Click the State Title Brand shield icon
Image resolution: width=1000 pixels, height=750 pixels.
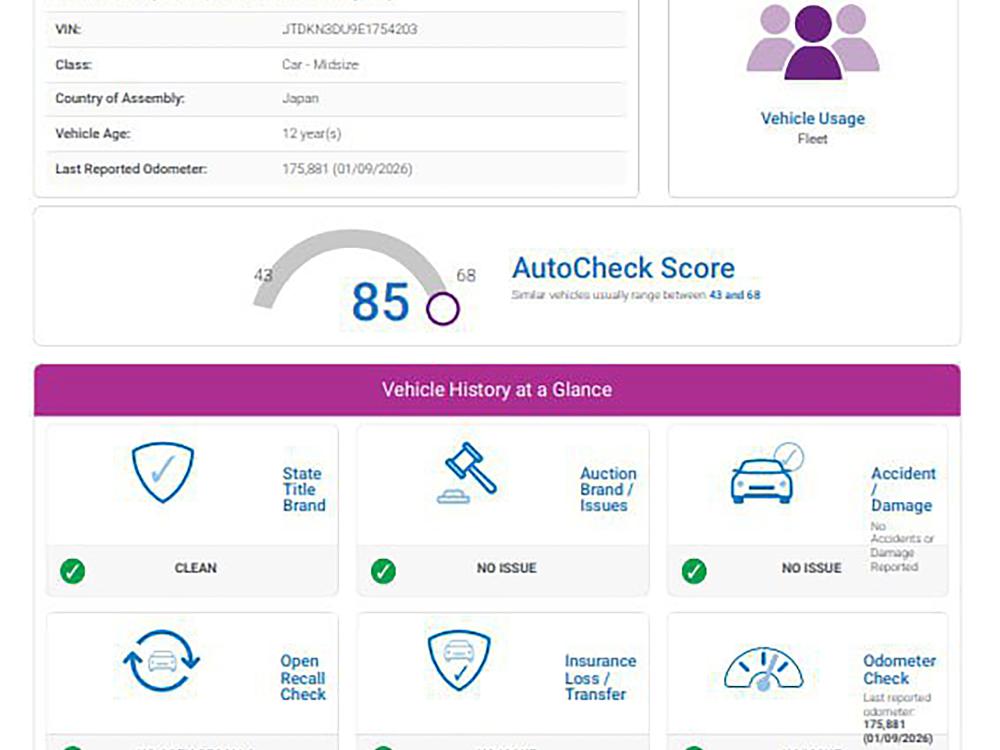coord(163,472)
